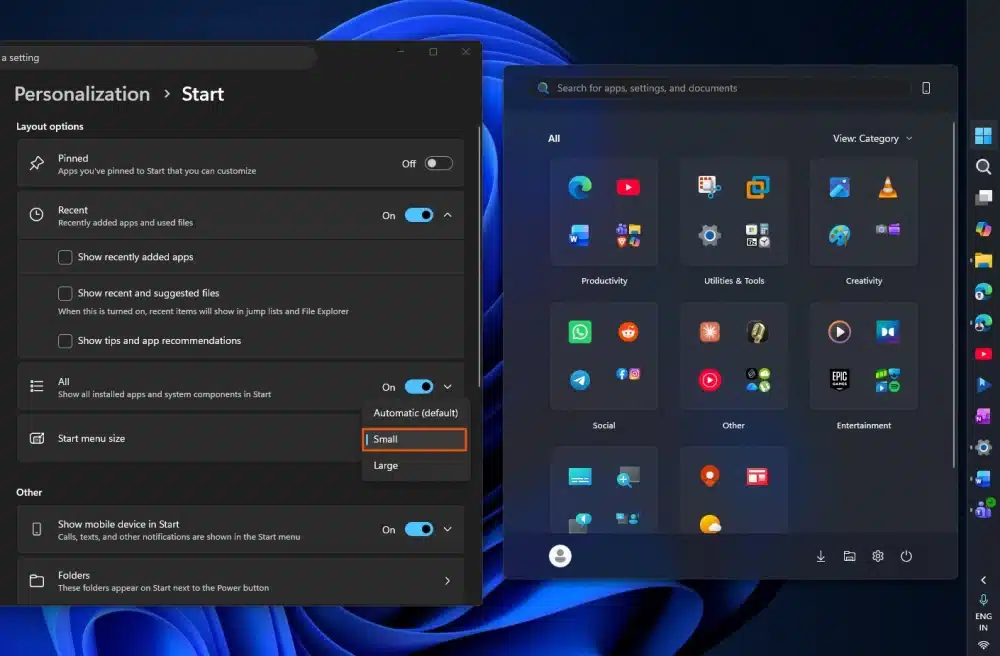Viewport: 1000px width, 656px height.
Task: Open Media Player in Entertainment group
Action: [839, 332]
